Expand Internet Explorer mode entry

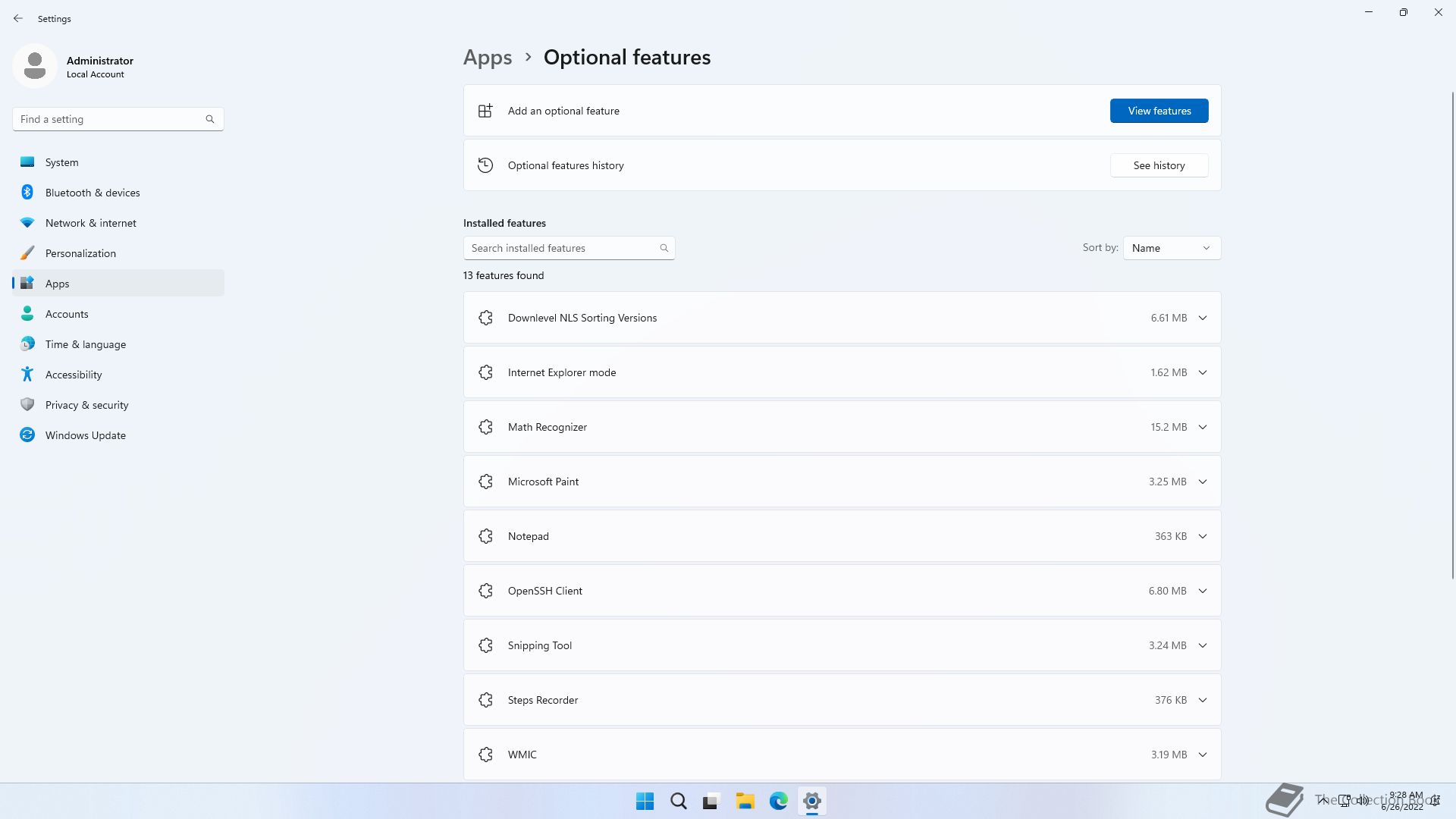point(1203,372)
